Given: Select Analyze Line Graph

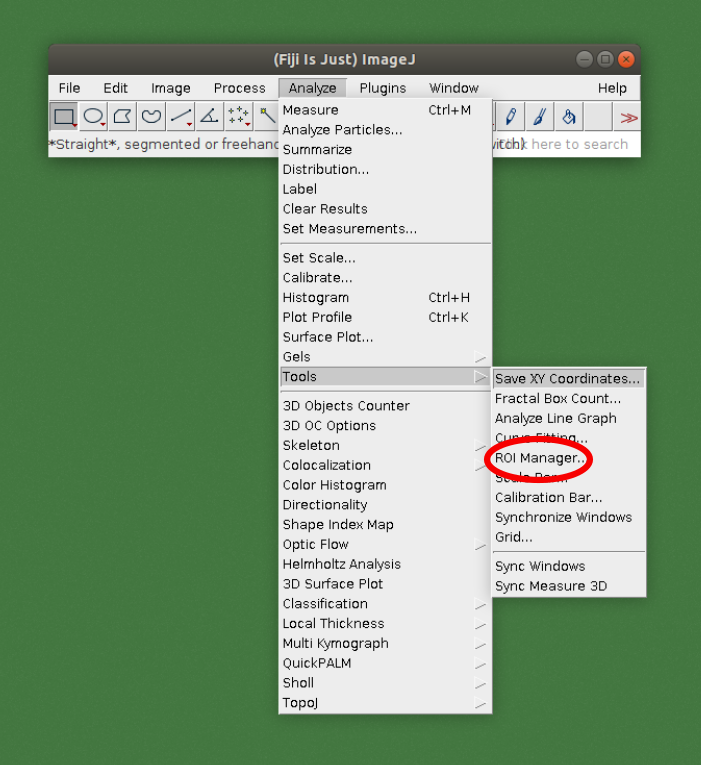Looking at the screenshot, I should point(569,419).
